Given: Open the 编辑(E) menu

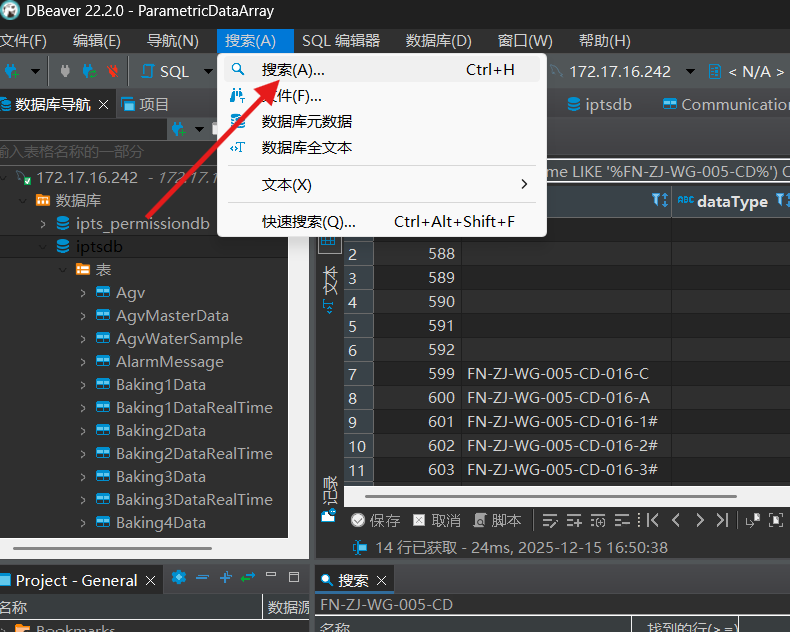Looking at the screenshot, I should pos(96,41).
